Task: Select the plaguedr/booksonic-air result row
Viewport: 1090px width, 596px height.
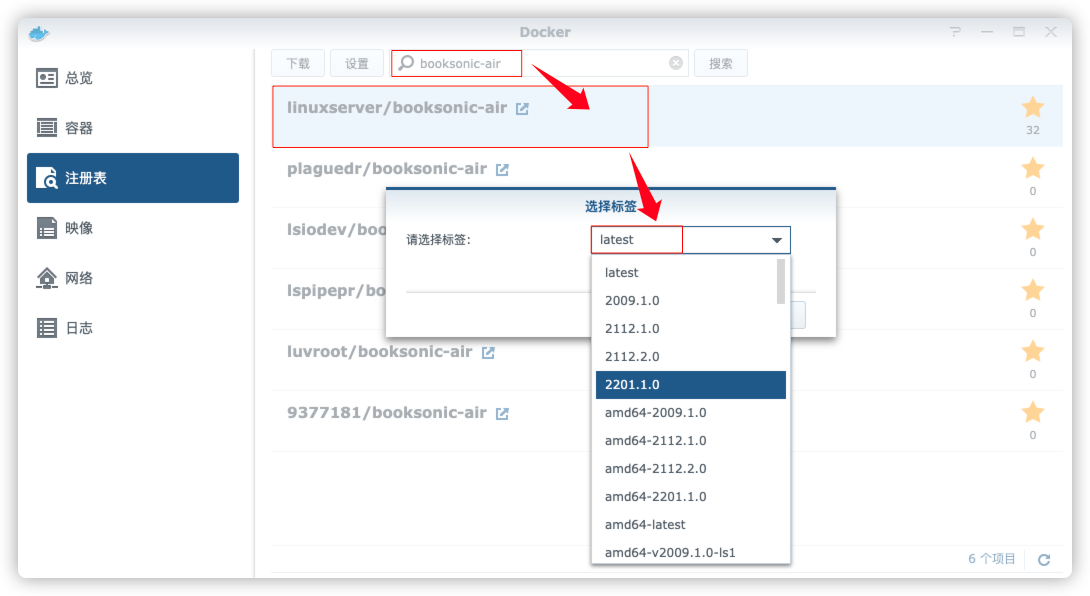Action: coord(667,177)
